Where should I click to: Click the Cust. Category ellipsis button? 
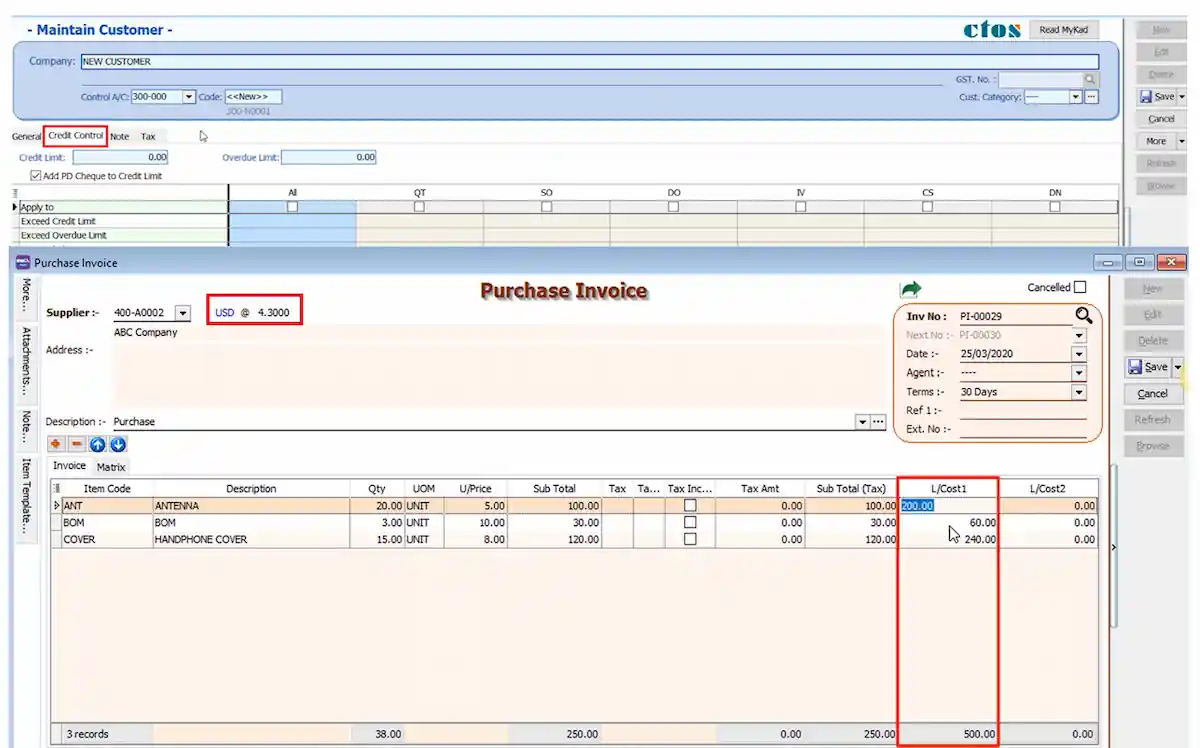click(1091, 97)
